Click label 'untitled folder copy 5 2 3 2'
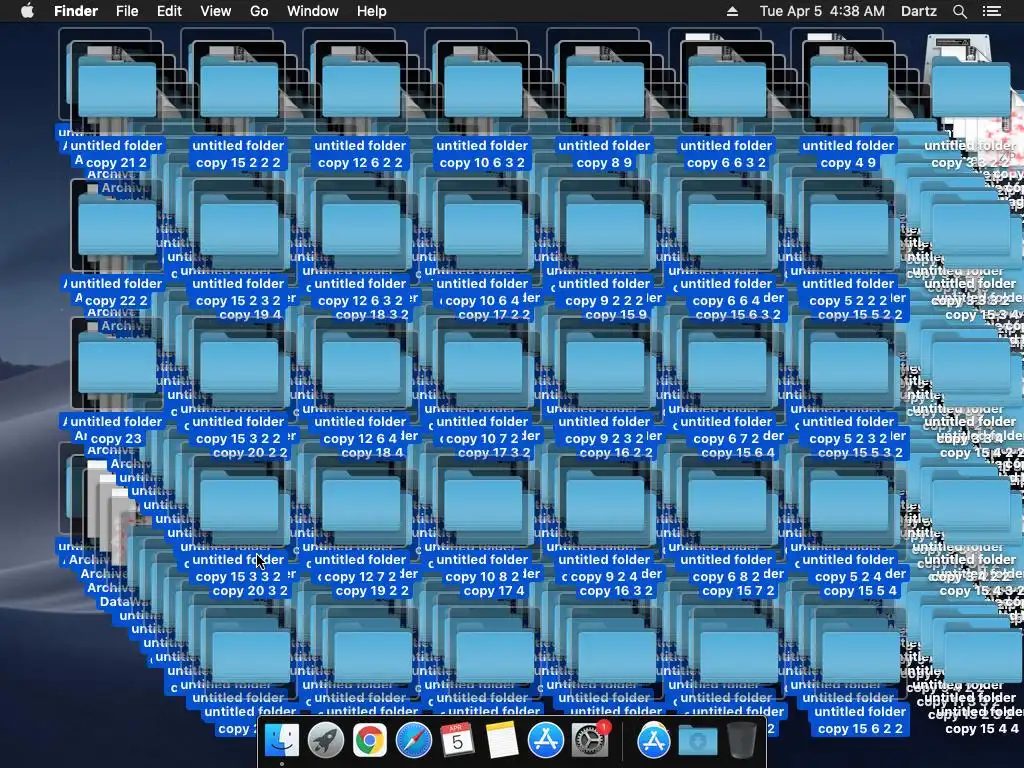Screen dimensions: 1024x768 tap(848, 430)
